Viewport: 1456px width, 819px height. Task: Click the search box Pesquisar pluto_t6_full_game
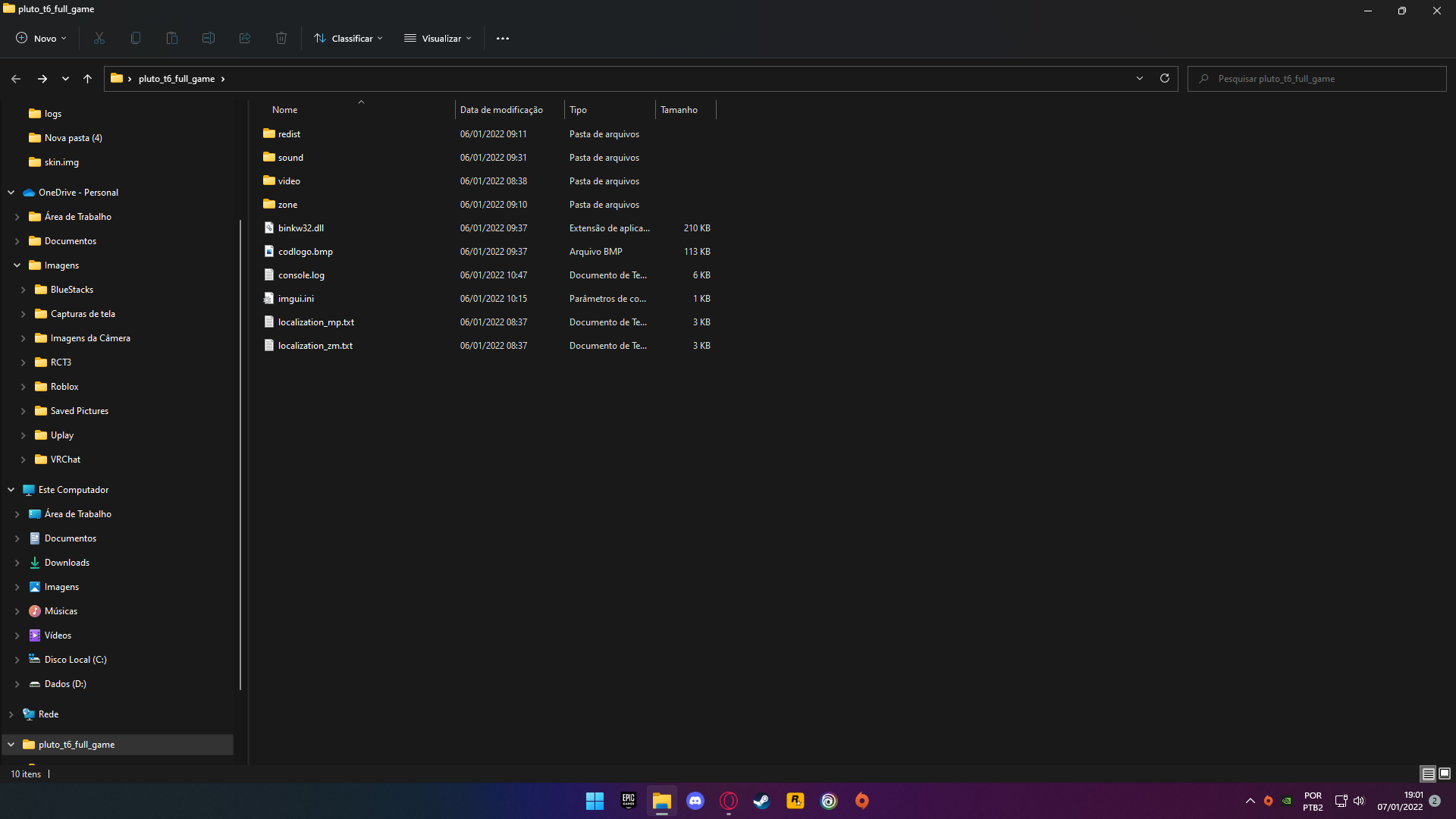click(1317, 79)
